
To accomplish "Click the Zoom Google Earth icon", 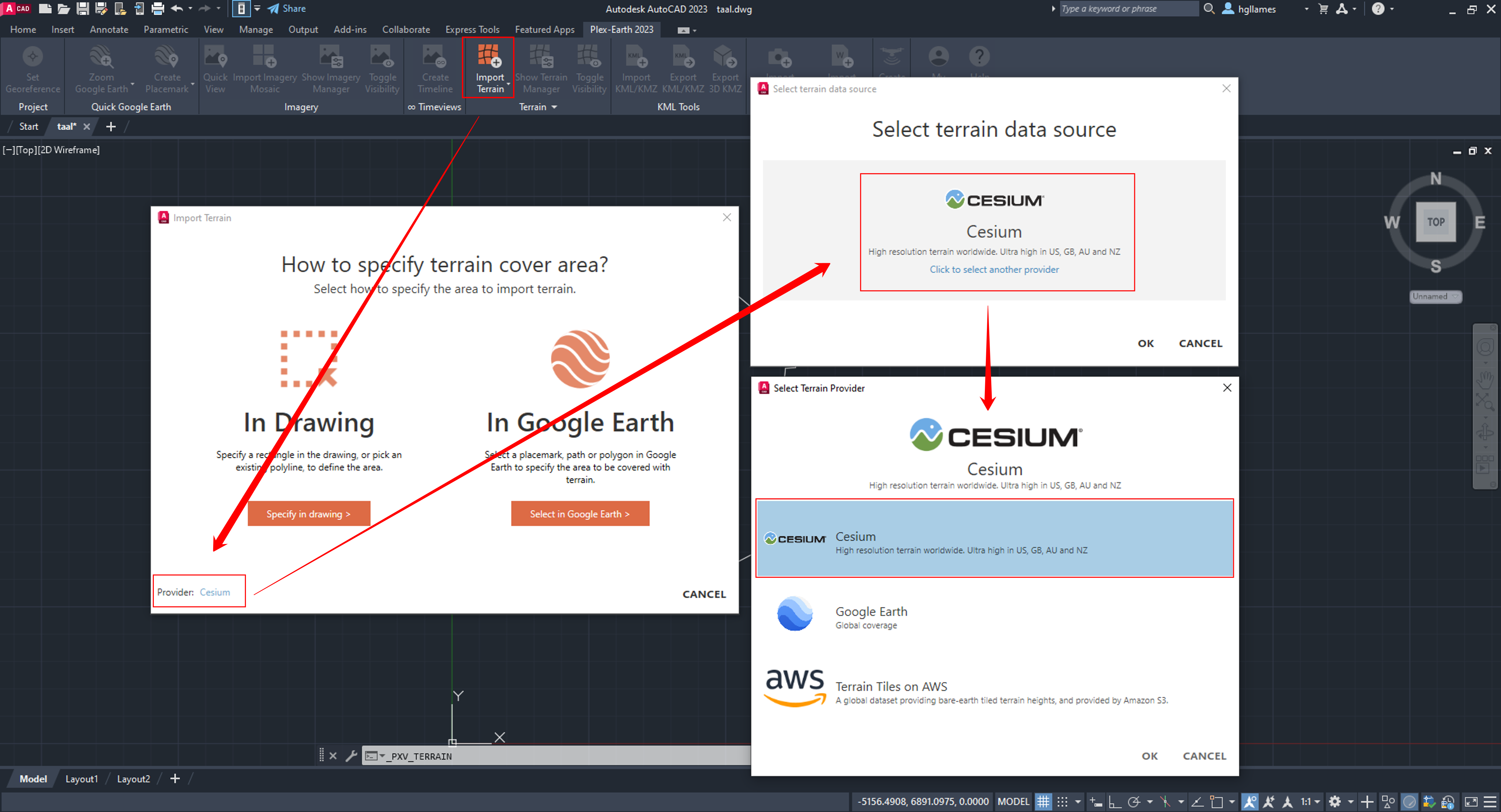I will pyautogui.click(x=101, y=57).
